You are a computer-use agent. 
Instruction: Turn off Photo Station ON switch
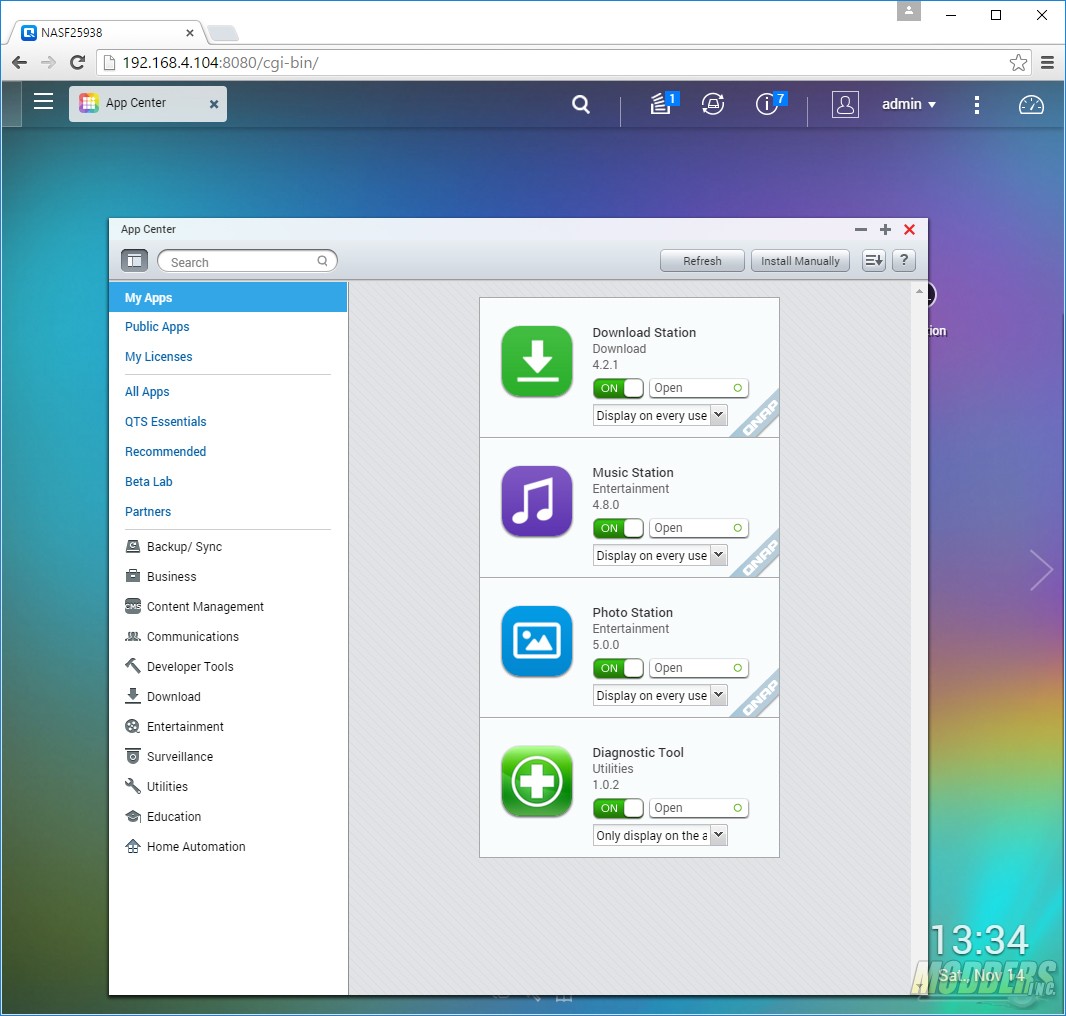point(618,668)
